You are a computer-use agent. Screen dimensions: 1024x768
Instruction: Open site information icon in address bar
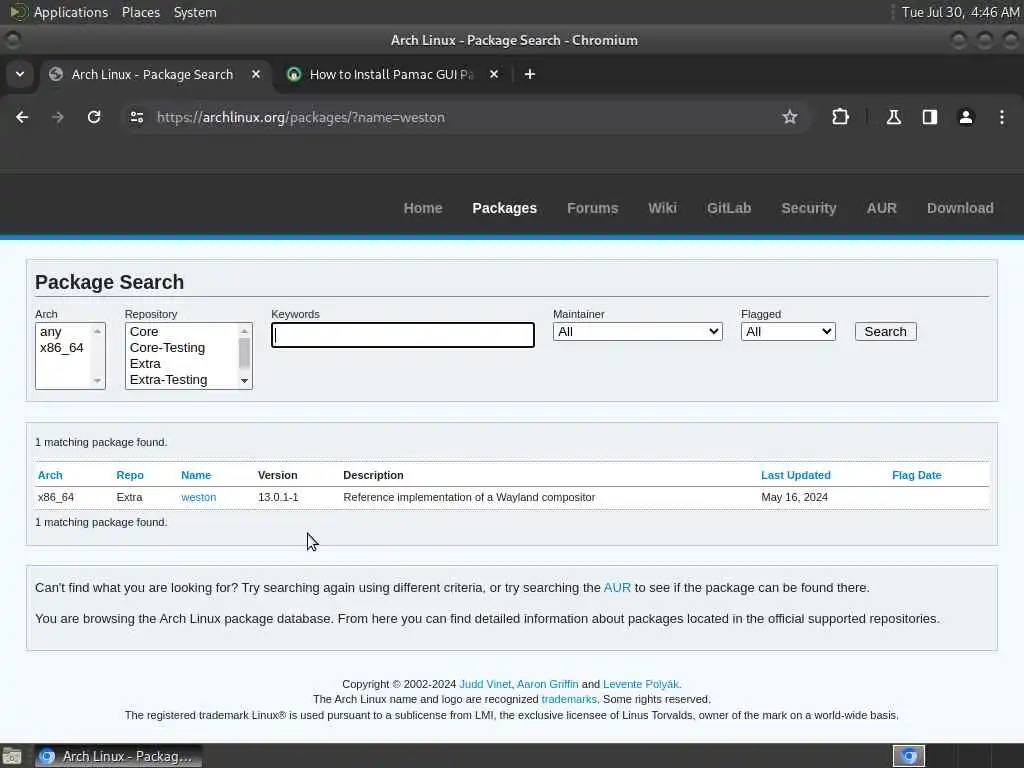click(136, 117)
